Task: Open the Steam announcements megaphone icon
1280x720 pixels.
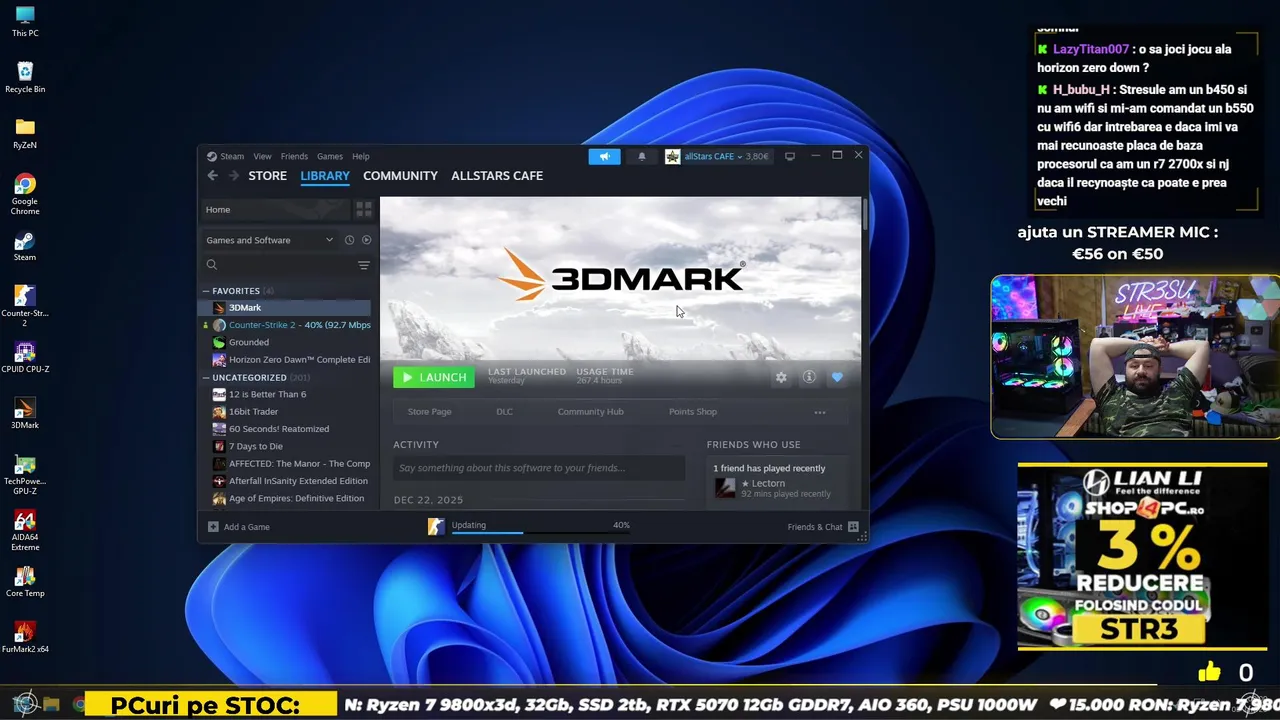Action: coord(604,156)
